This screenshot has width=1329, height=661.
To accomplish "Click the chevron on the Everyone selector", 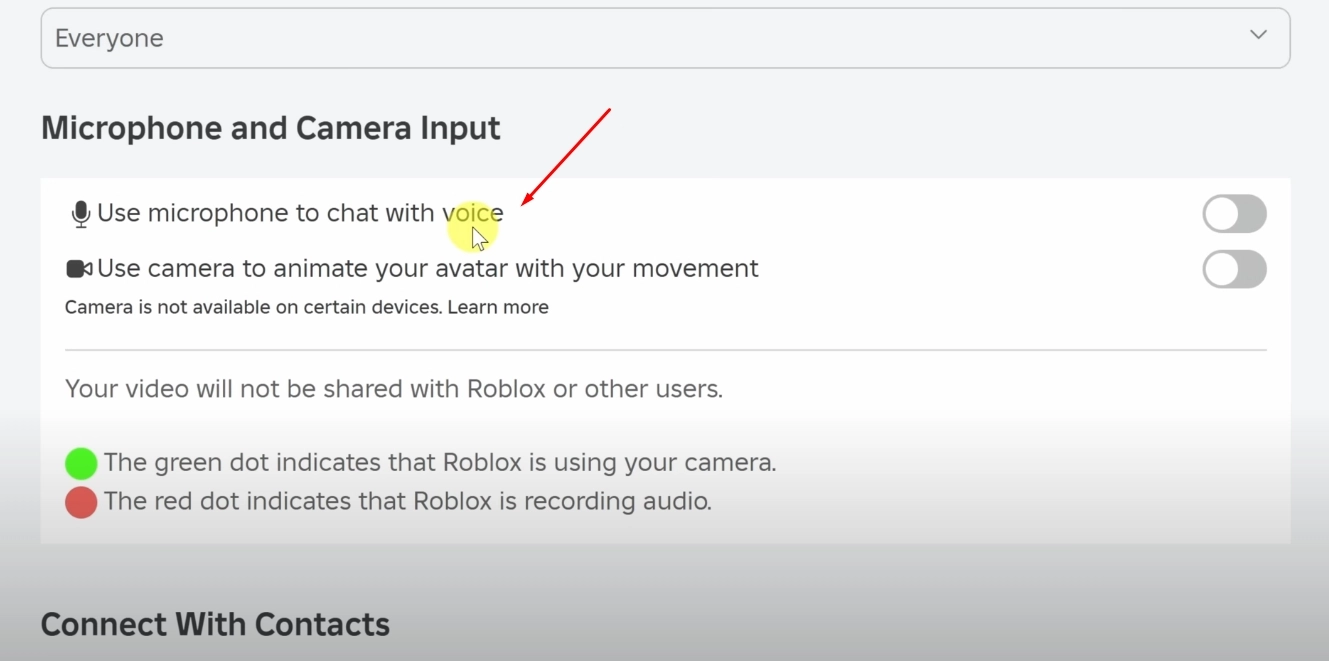I will point(1258,34).
